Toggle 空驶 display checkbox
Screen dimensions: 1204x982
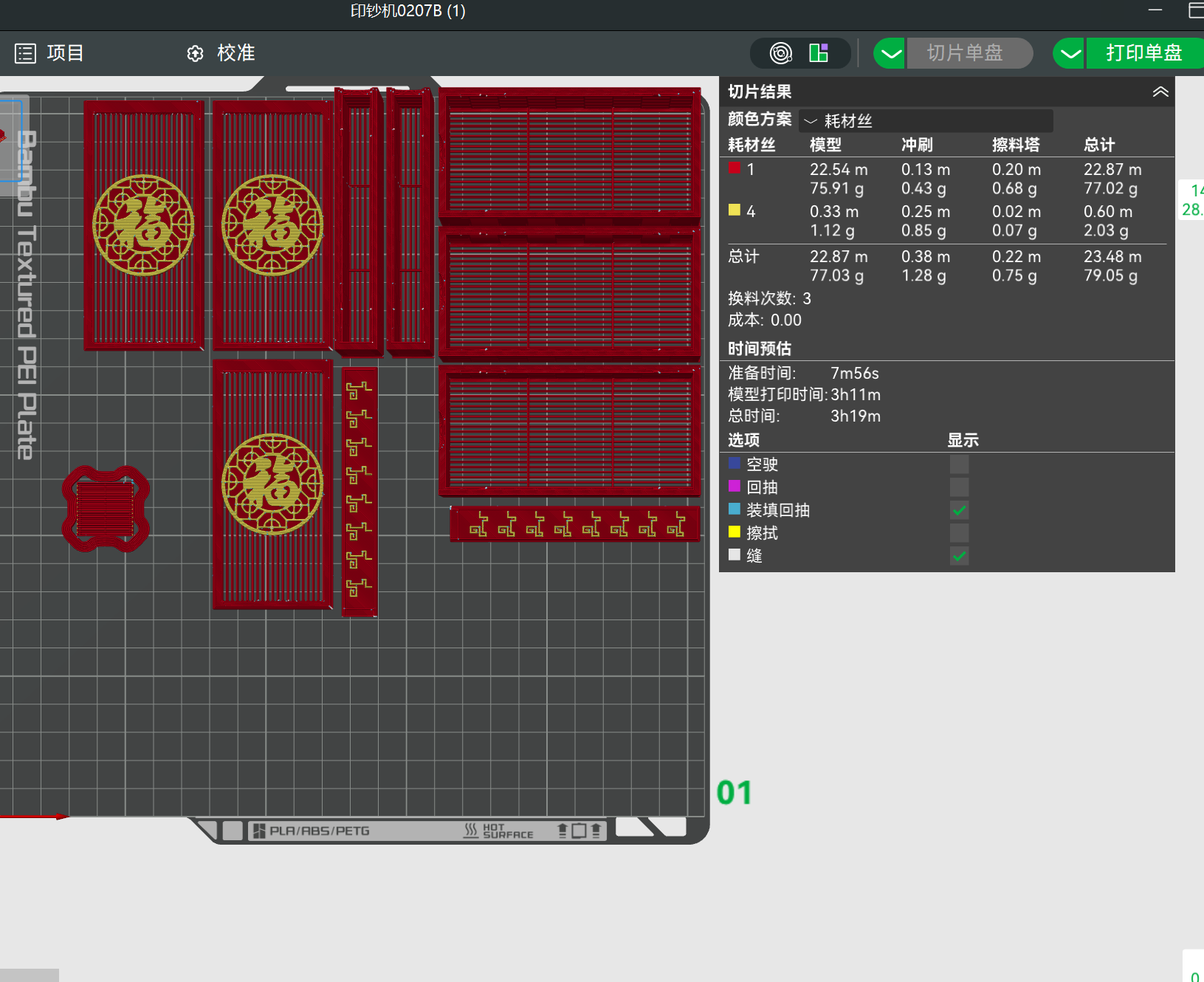pos(959,464)
